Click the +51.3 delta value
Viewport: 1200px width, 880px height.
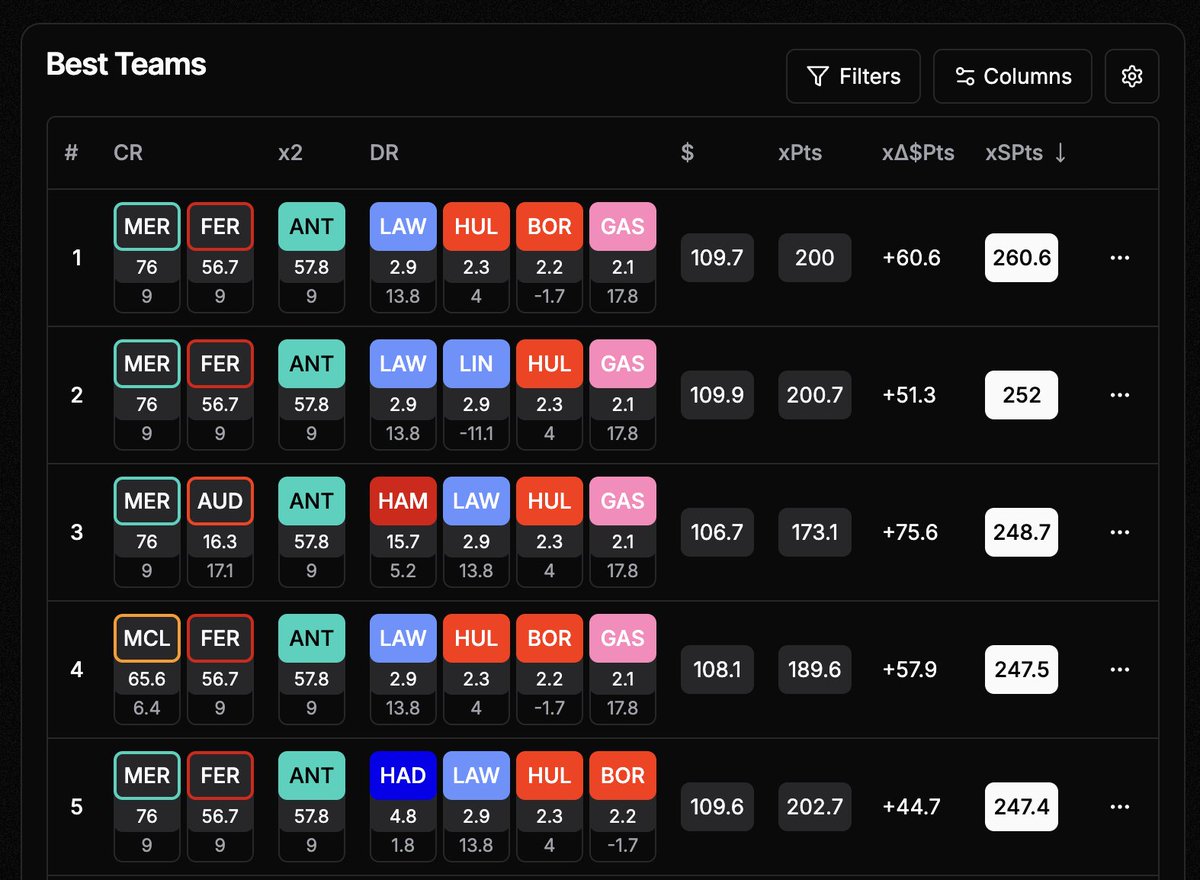909,395
